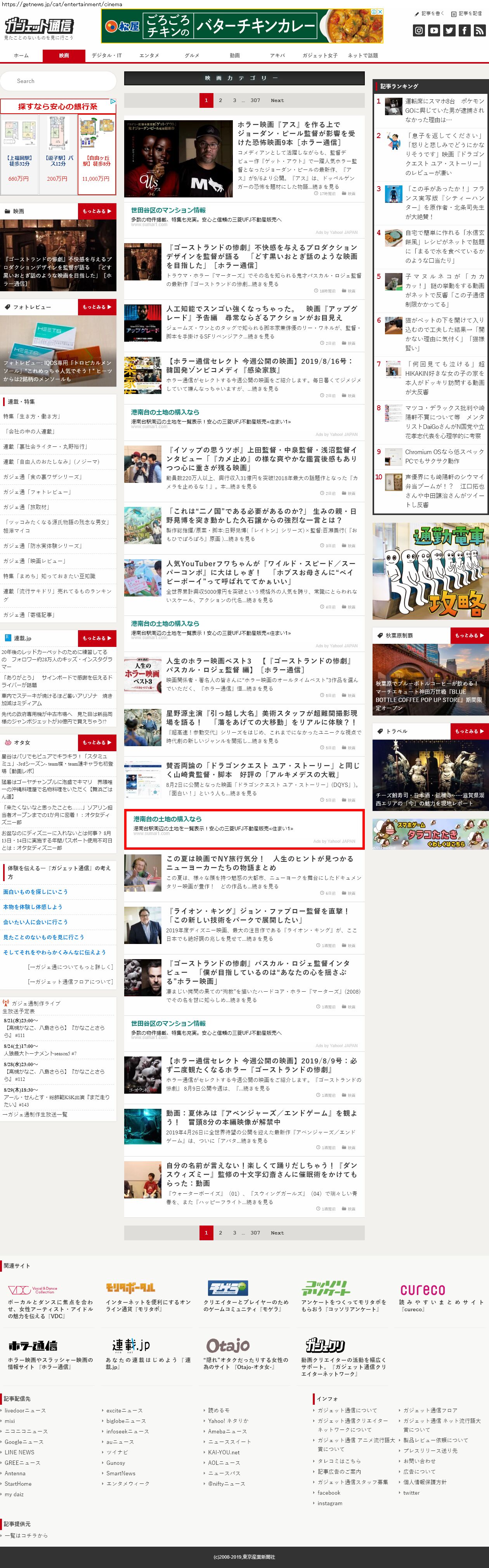This screenshot has height=1568, width=489.
Task: Click もっとみる button in 秋葉原制覇 section
Action: click(x=470, y=636)
